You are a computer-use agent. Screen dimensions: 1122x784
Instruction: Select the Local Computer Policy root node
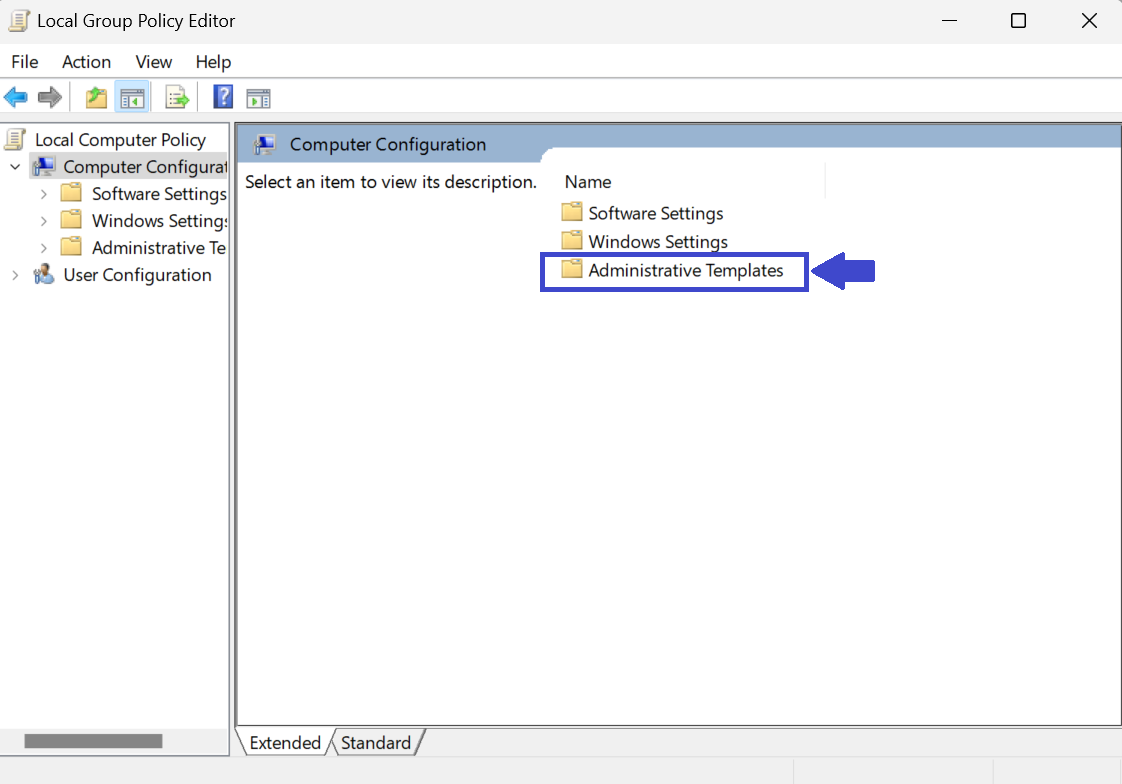[x=119, y=140]
